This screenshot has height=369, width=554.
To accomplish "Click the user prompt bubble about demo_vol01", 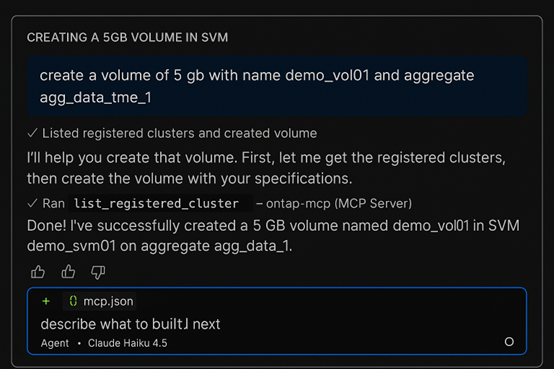I will [x=277, y=86].
